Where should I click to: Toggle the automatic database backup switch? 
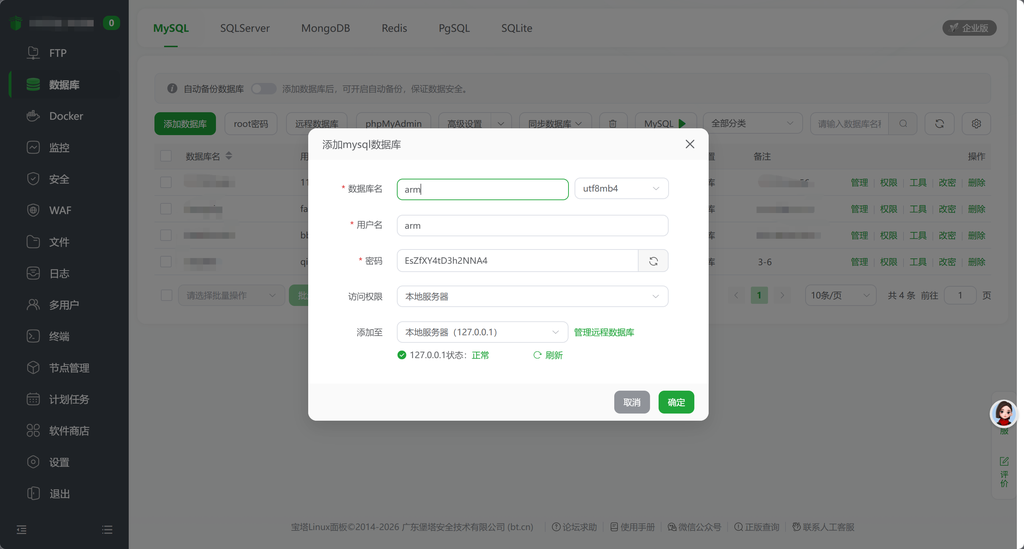click(264, 88)
